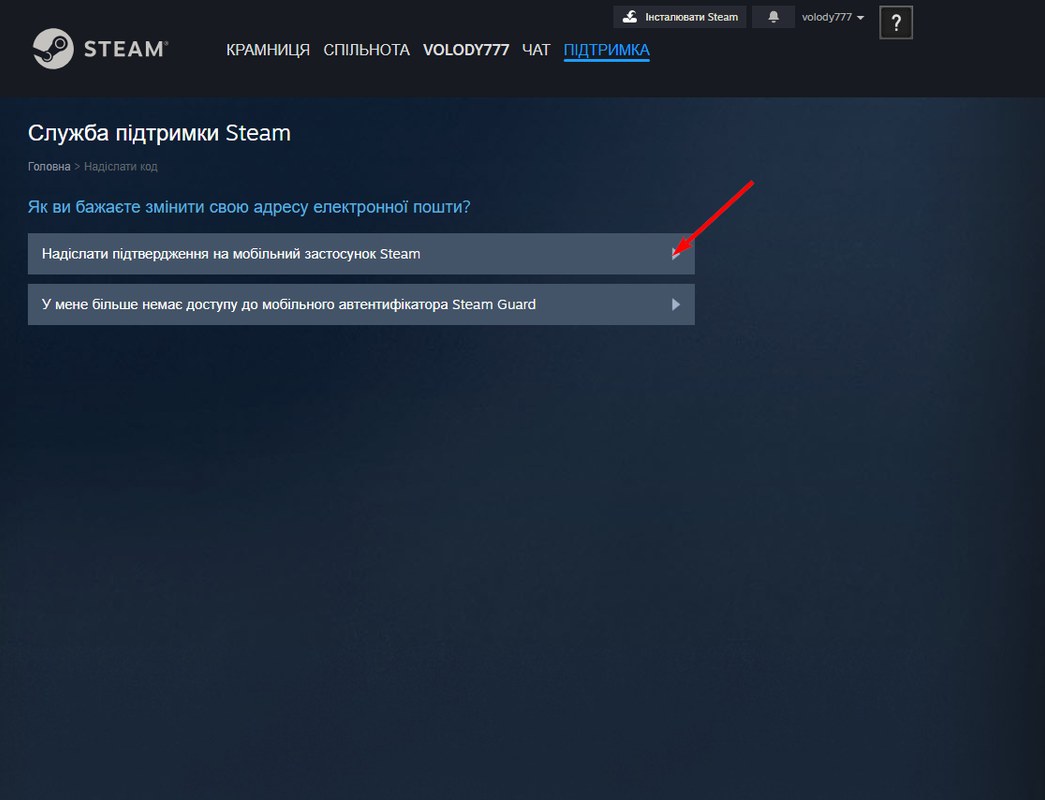Click the Інсталювати Steam button
The height and width of the screenshot is (800, 1045).
click(x=680, y=17)
